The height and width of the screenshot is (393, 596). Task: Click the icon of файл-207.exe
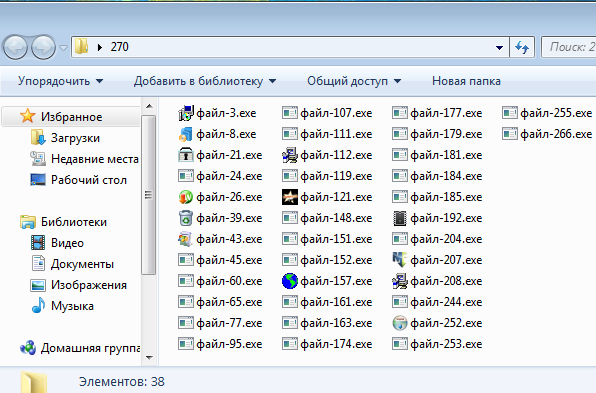pos(400,260)
